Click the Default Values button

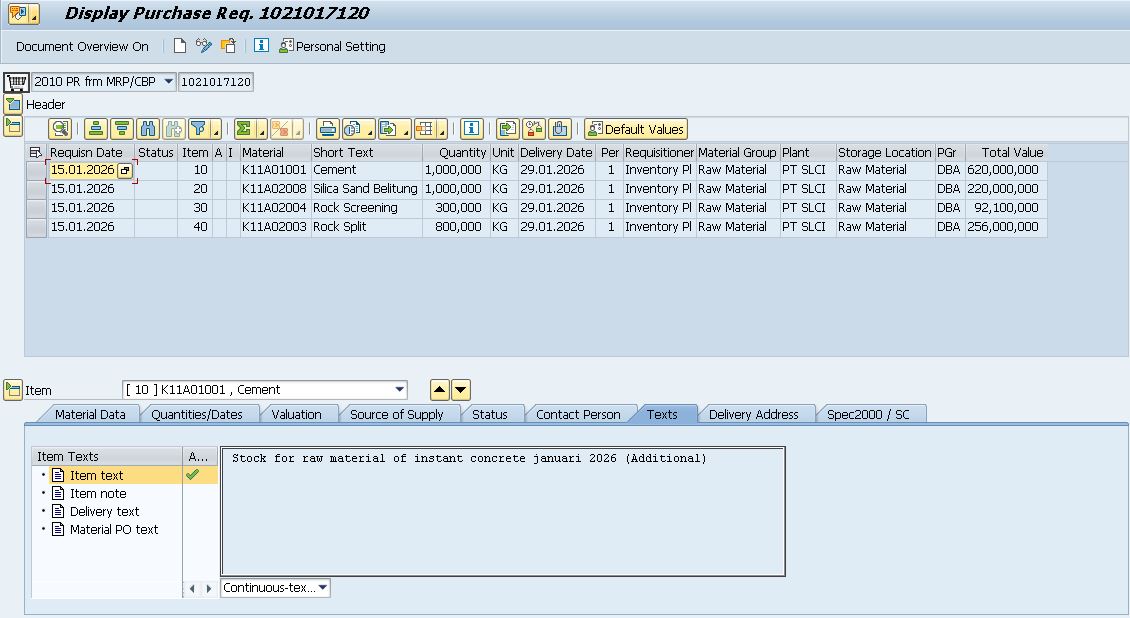coord(636,129)
